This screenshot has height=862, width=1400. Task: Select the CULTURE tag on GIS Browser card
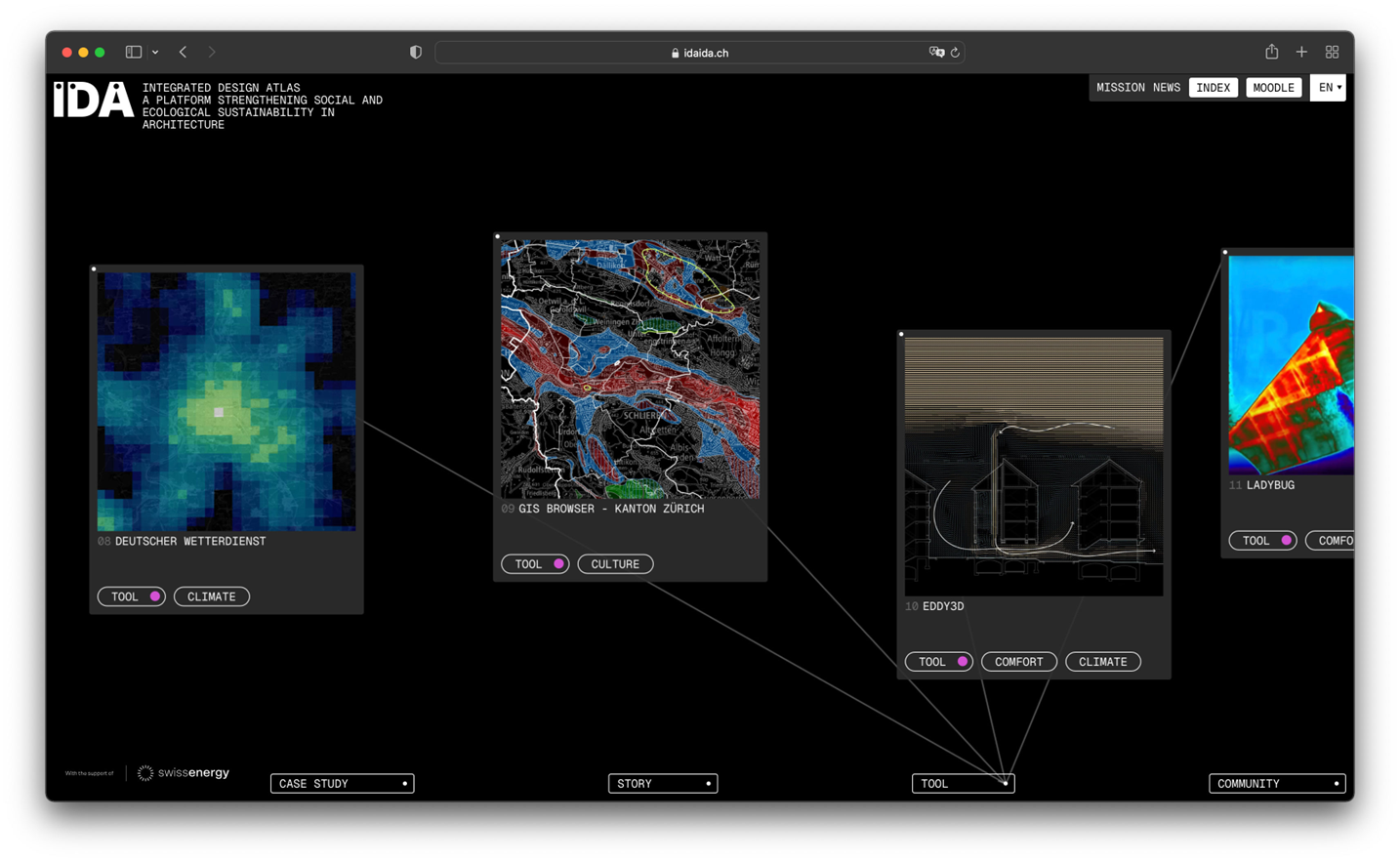click(x=615, y=564)
